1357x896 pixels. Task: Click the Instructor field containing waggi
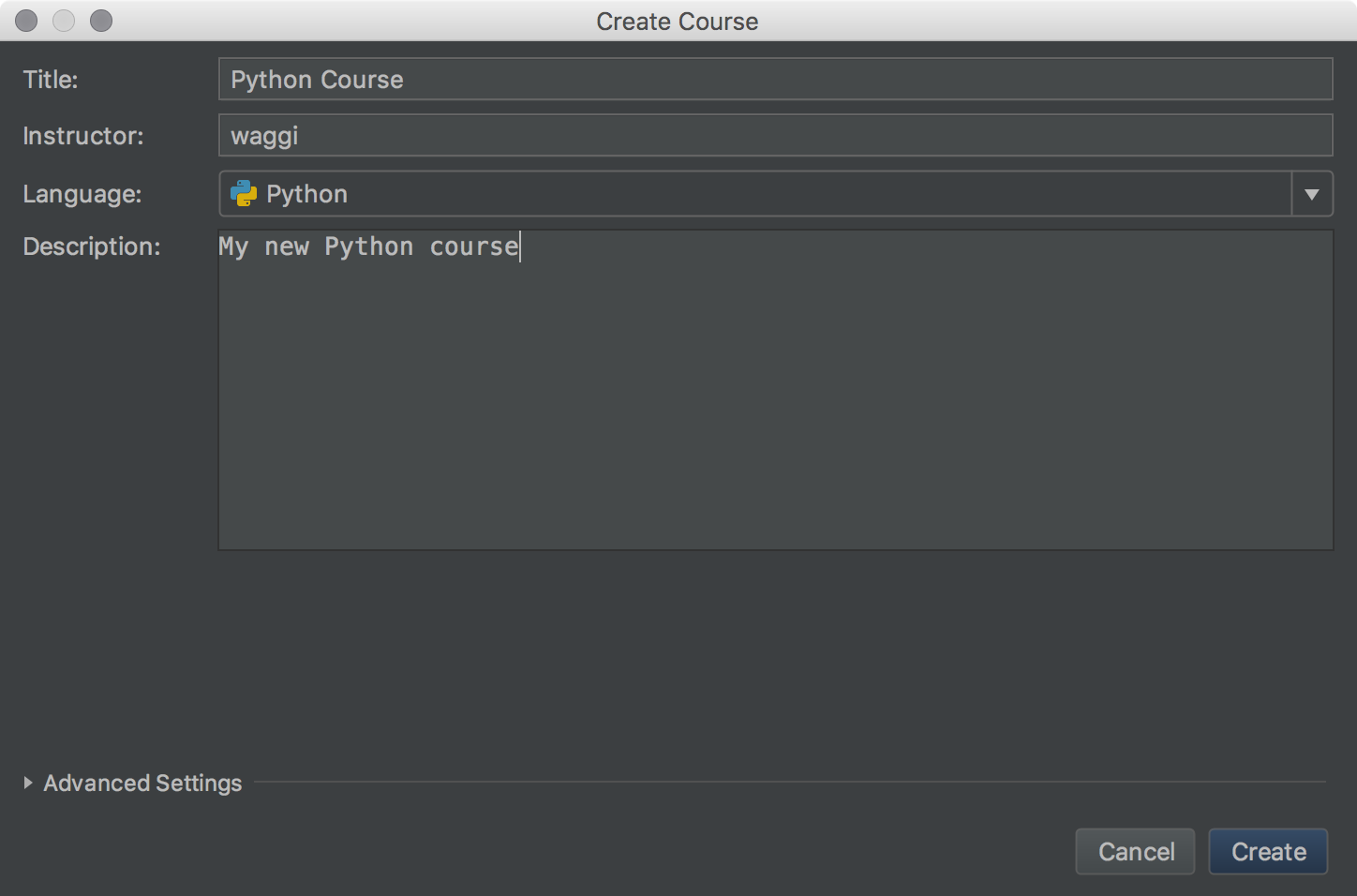tap(775, 136)
